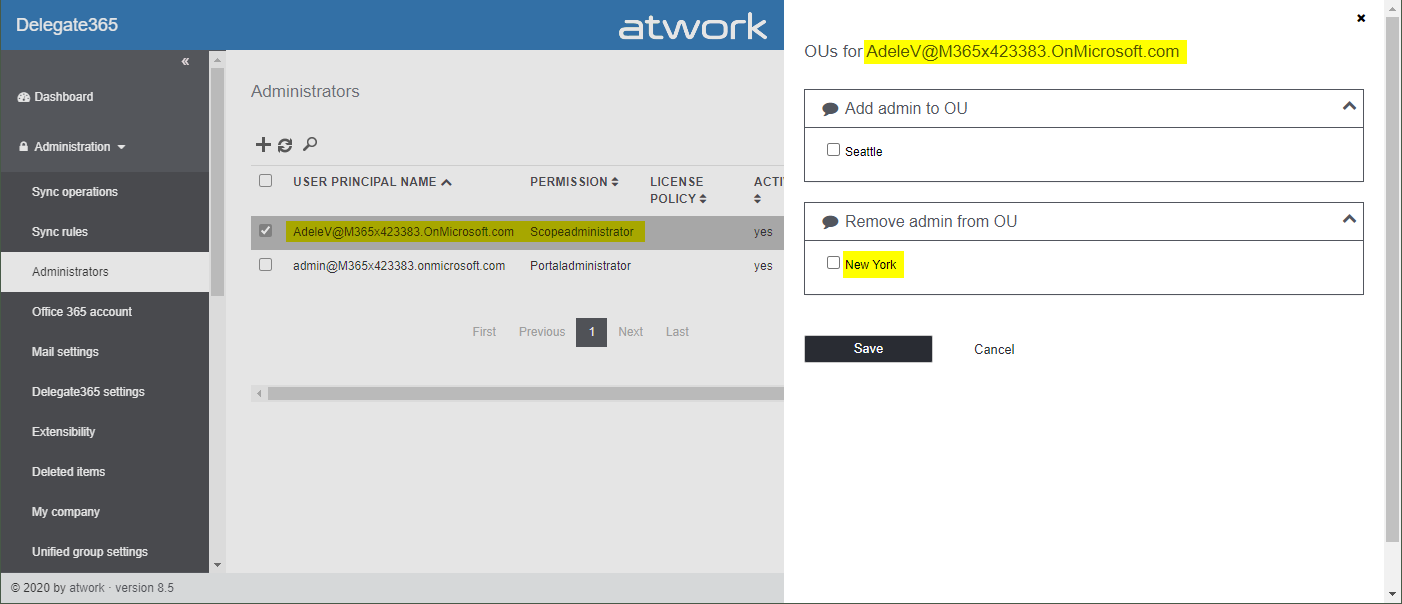Sort by User Principal Name column
Viewport: 1402px width, 604px height.
tap(372, 182)
